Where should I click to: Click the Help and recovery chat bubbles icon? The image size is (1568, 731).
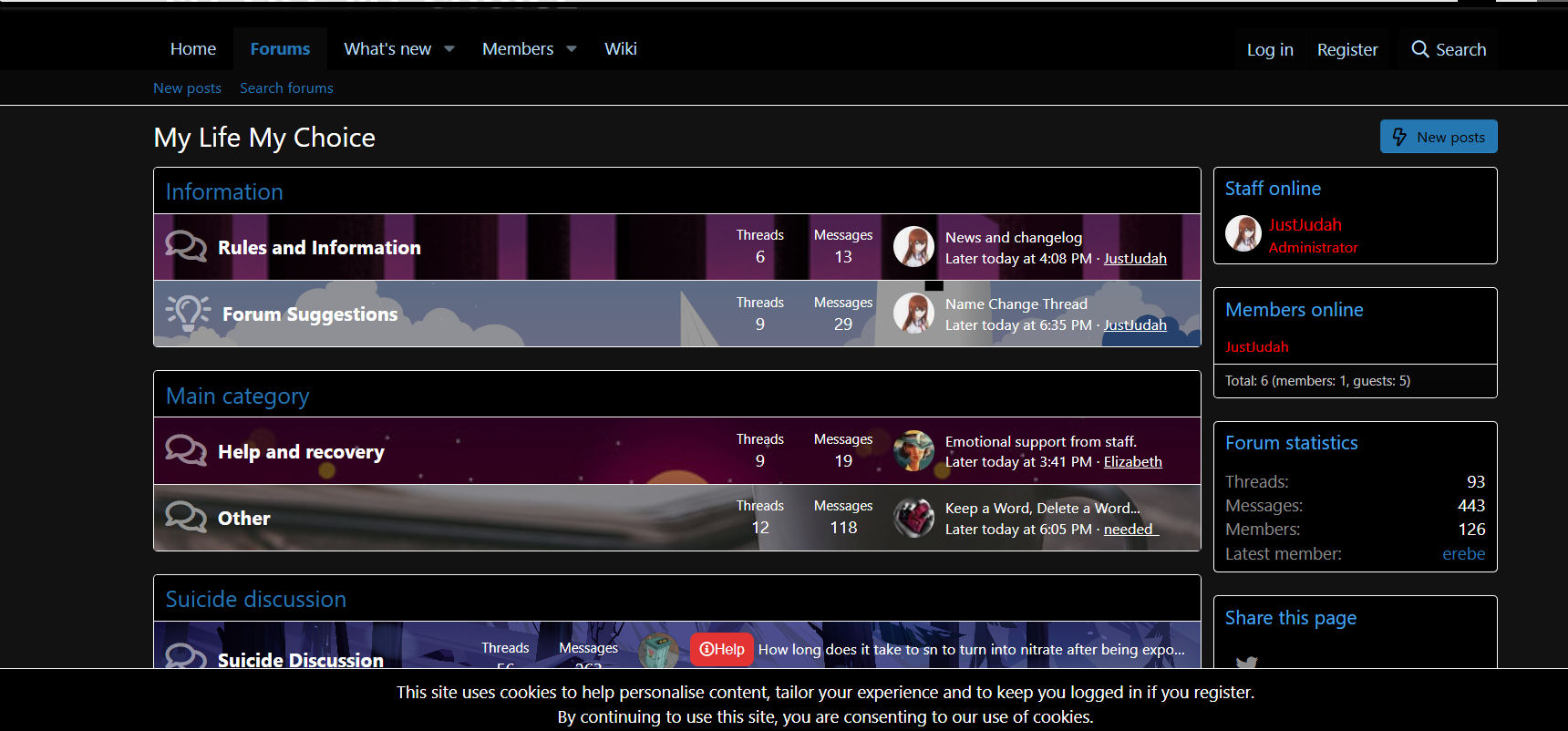186,450
